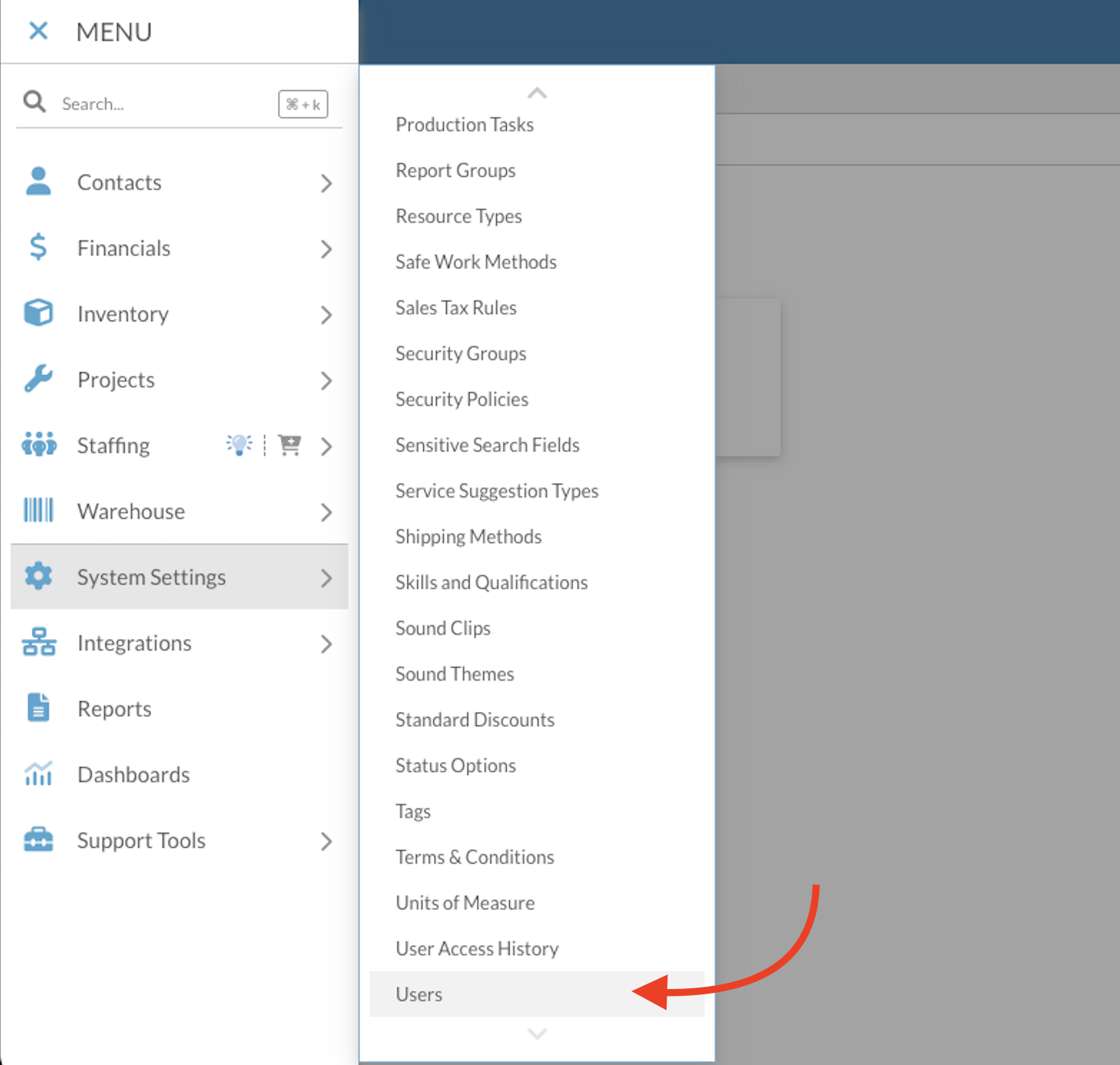Click the Projects wrench icon

click(x=38, y=379)
